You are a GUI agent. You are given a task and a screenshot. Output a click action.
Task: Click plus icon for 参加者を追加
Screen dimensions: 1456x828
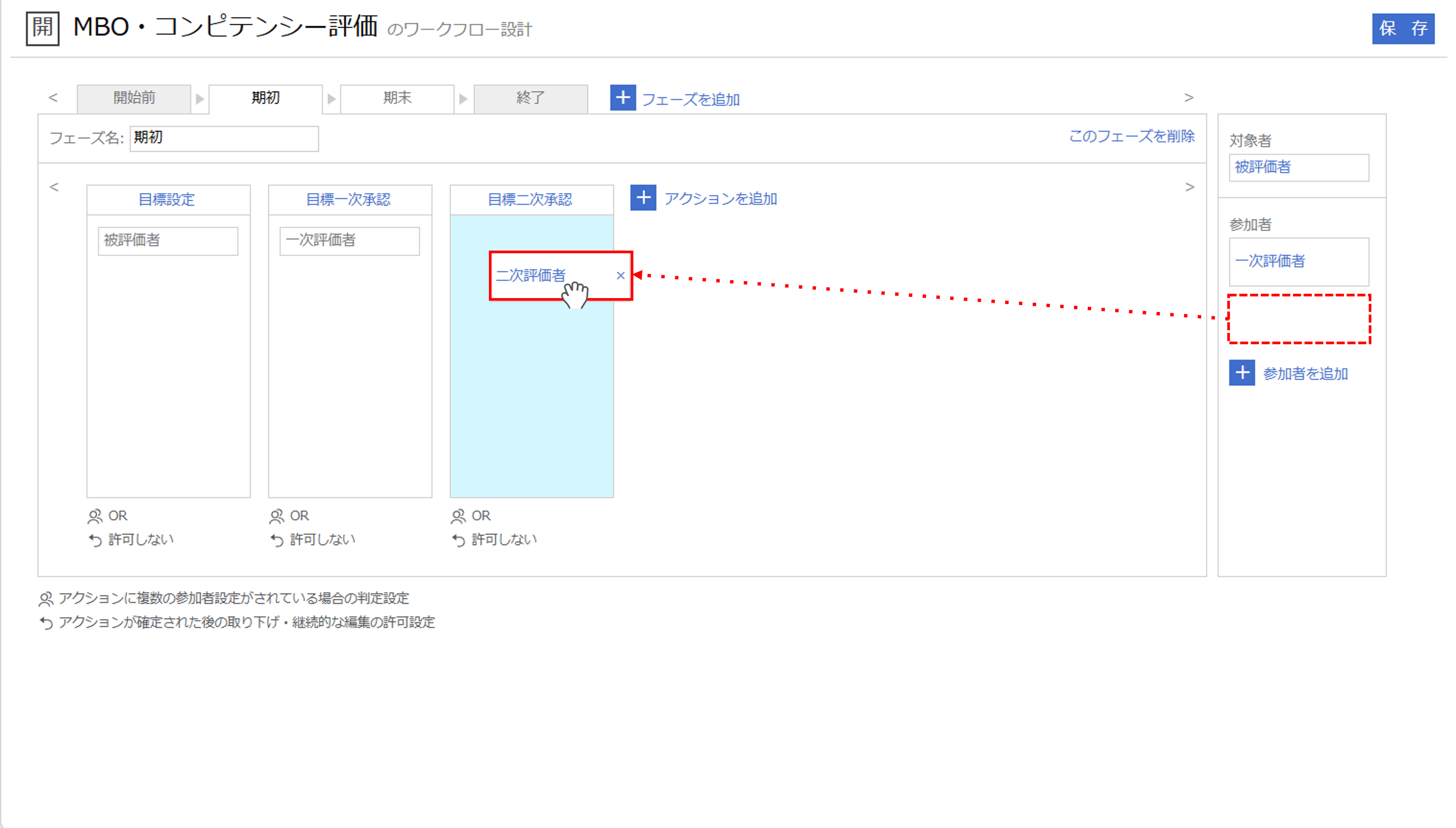[x=1242, y=372]
